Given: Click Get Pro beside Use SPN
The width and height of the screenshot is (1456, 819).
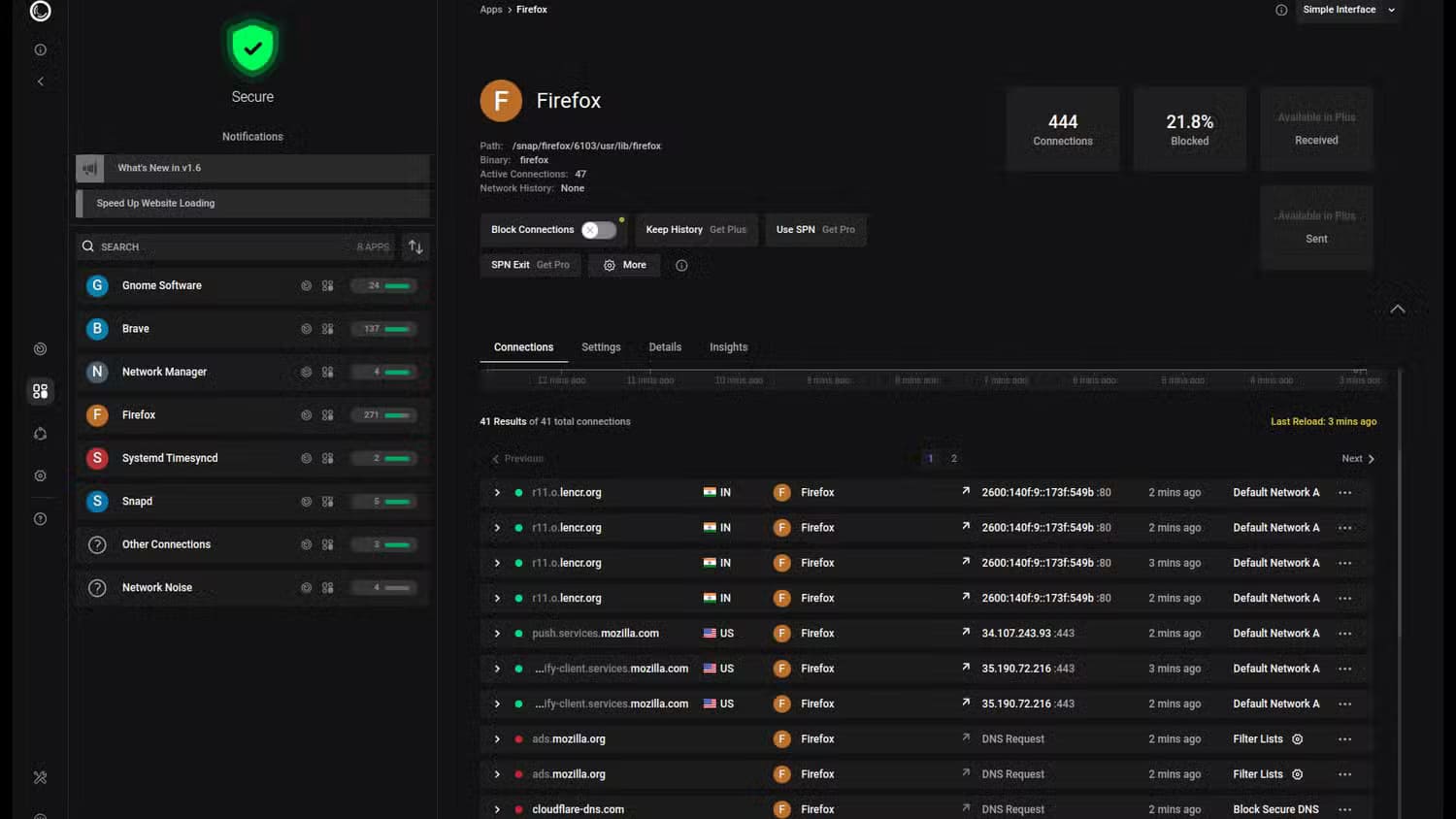Looking at the screenshot, I should 839,230.
